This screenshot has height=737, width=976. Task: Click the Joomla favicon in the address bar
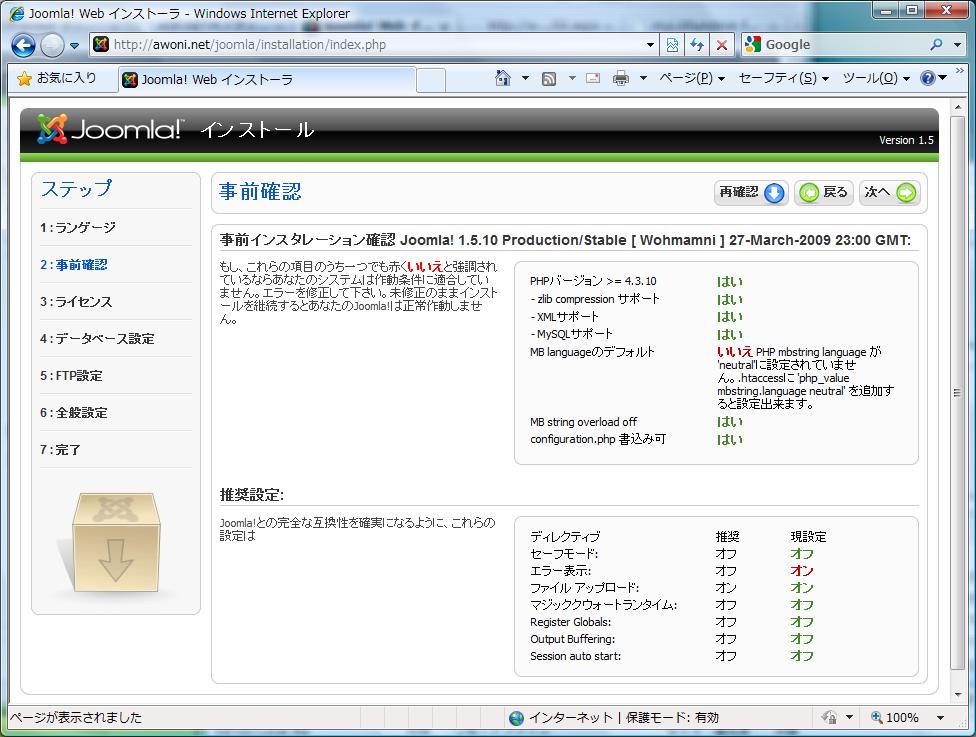click(x=100, y=45)
